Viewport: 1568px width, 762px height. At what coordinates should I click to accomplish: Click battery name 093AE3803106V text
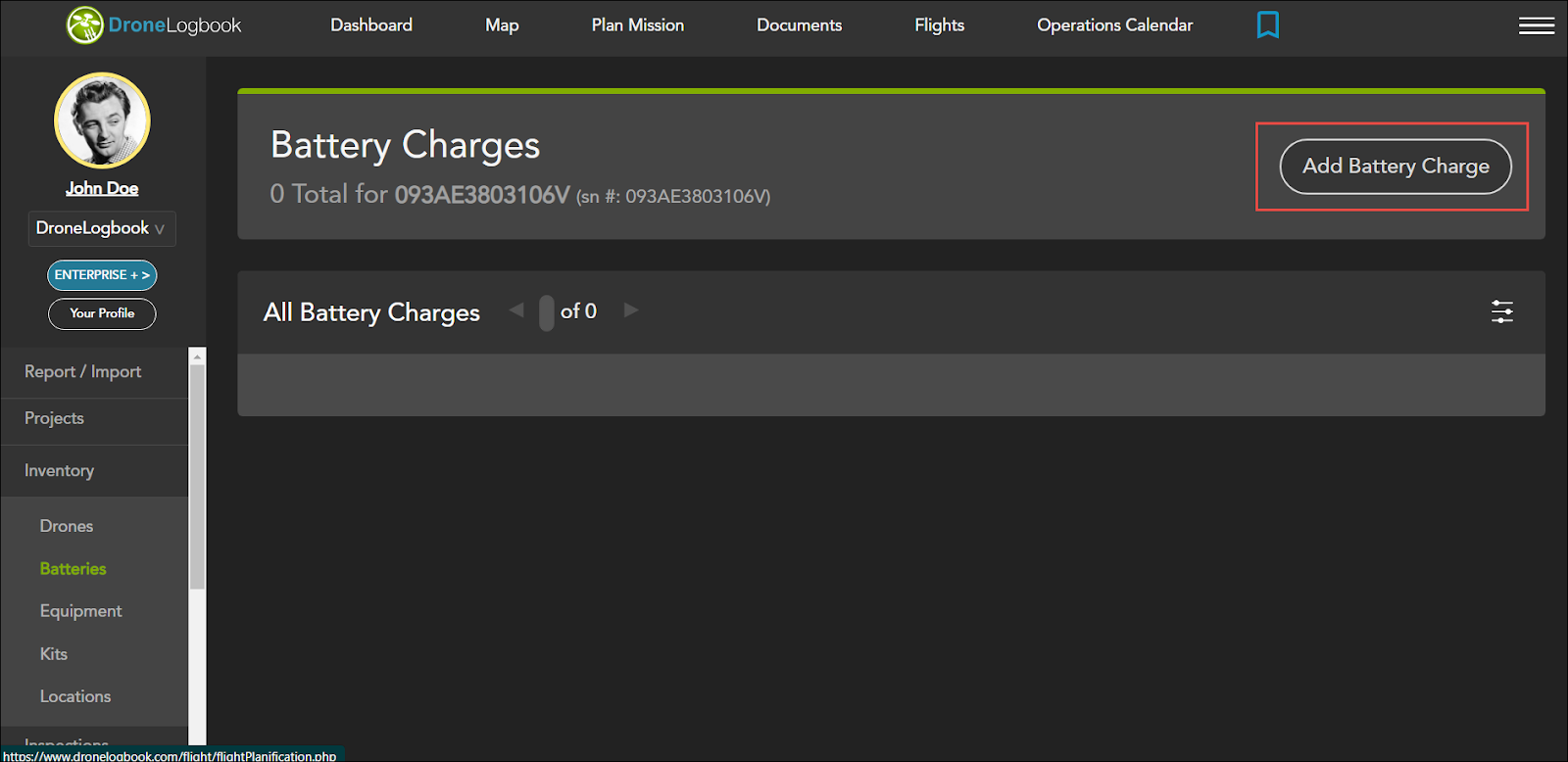point(482,195)
